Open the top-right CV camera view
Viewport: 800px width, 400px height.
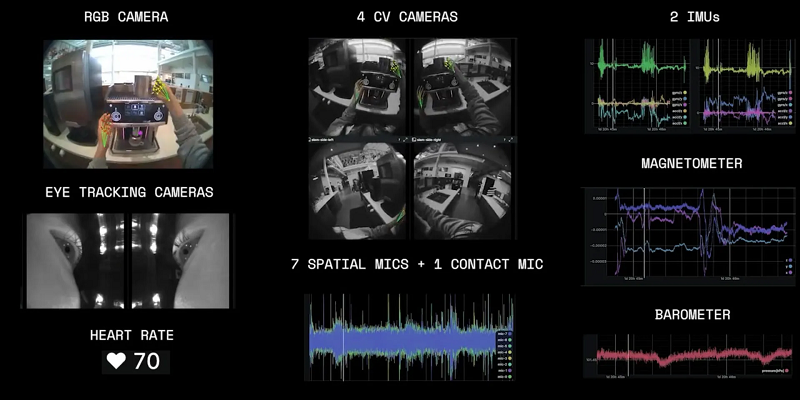(x=463, y=88)
